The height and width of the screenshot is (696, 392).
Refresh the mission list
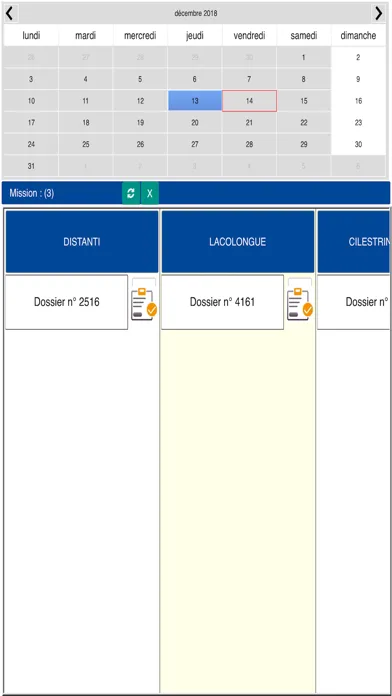(131, 194)
